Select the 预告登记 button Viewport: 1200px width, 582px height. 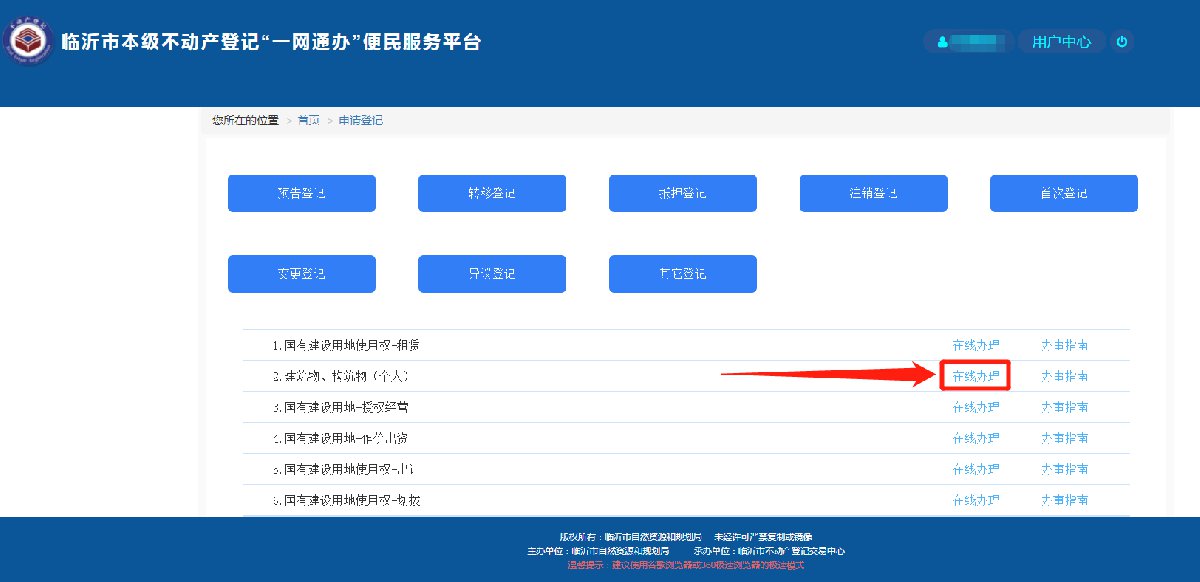click(302, 193)
